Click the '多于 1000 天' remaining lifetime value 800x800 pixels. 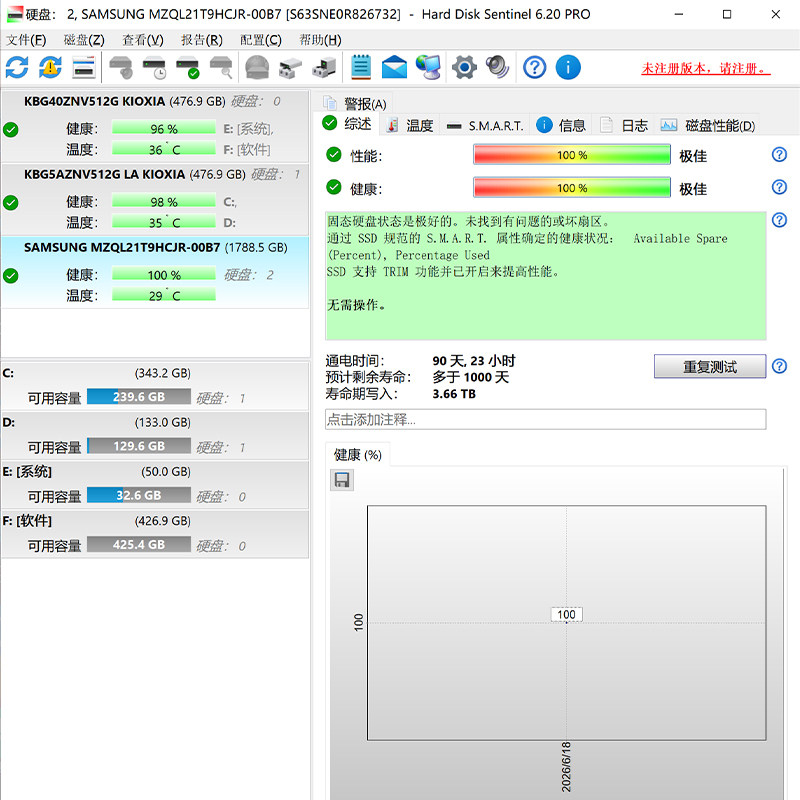(470, 377)
